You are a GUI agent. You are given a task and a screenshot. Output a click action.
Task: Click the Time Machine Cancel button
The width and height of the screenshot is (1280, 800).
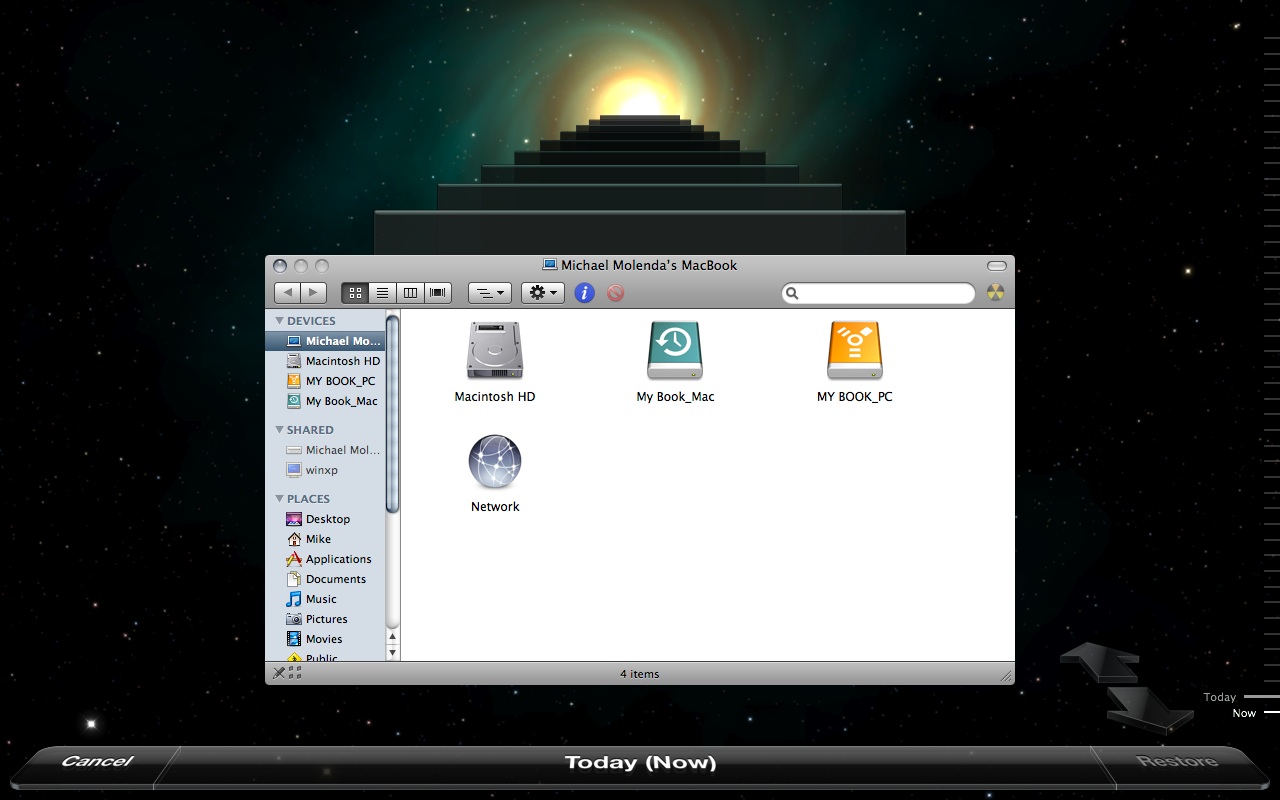[97, 762]
